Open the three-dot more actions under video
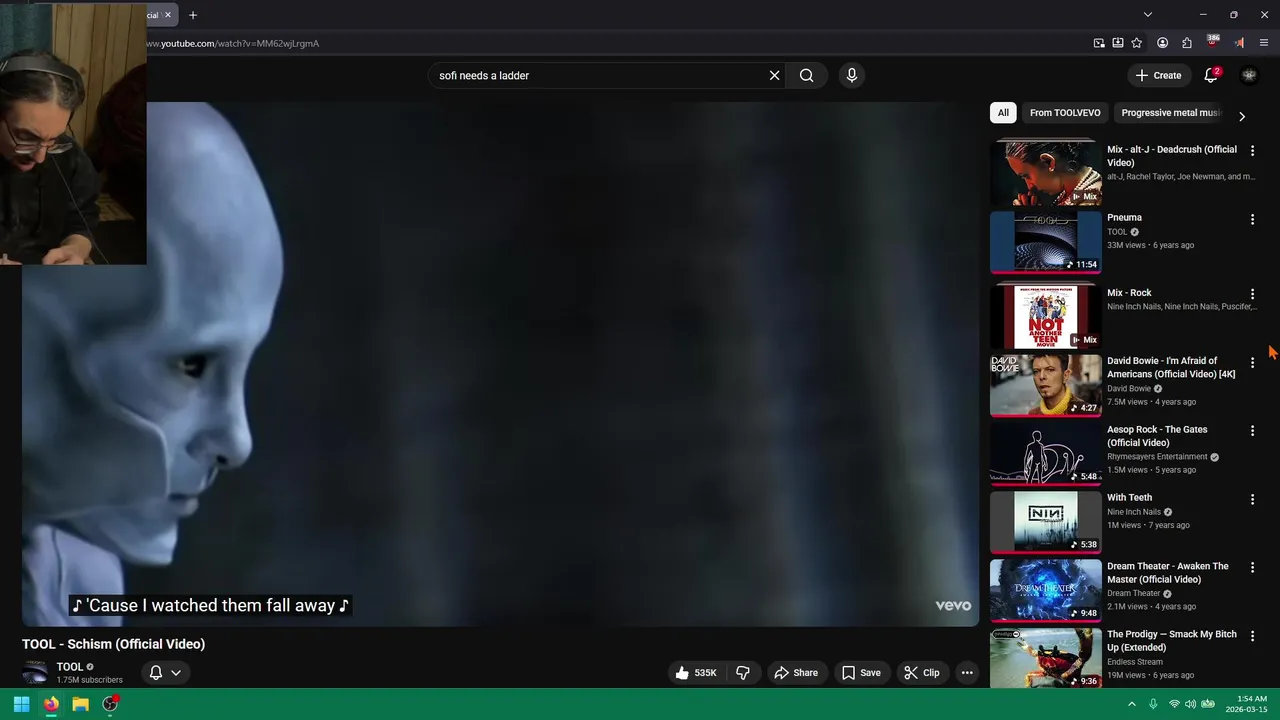Image resolution: width=1280 pixels, height=720 pixels. [x=967, y=673]
